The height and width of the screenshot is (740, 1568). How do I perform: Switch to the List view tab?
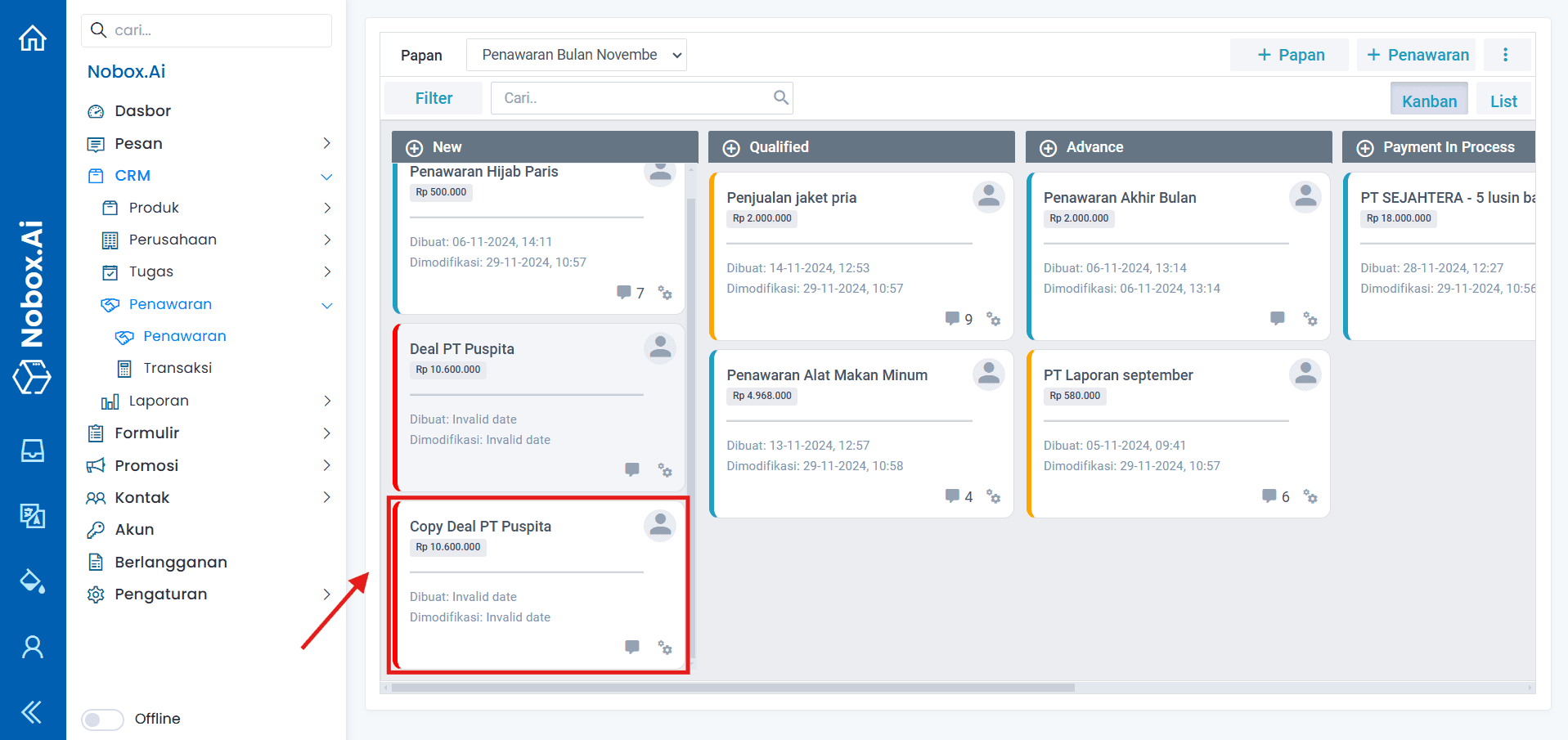pyautogui.click(x=1503, y=100)
